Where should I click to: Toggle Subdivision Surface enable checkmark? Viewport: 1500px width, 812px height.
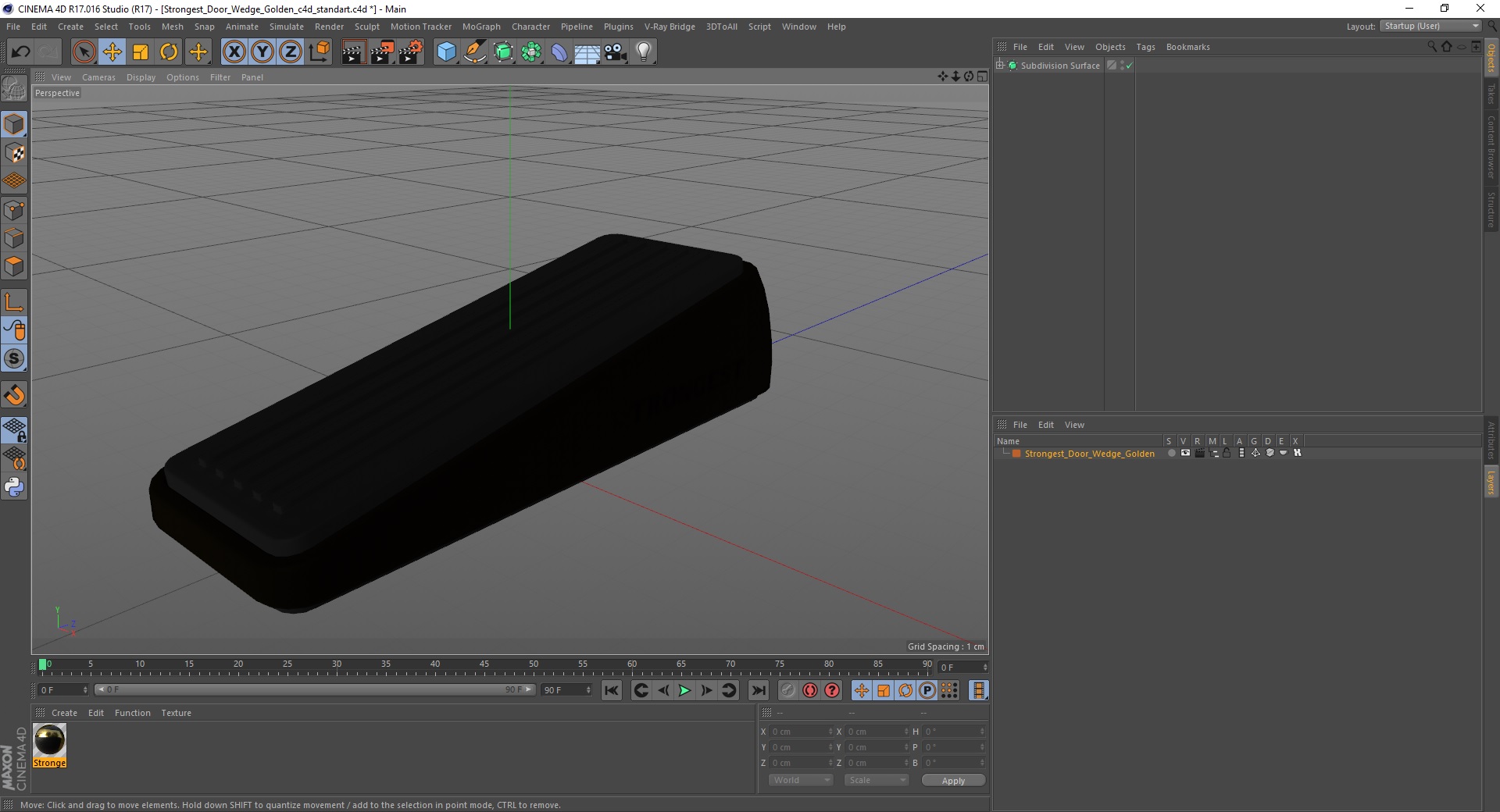(1129, 66)
